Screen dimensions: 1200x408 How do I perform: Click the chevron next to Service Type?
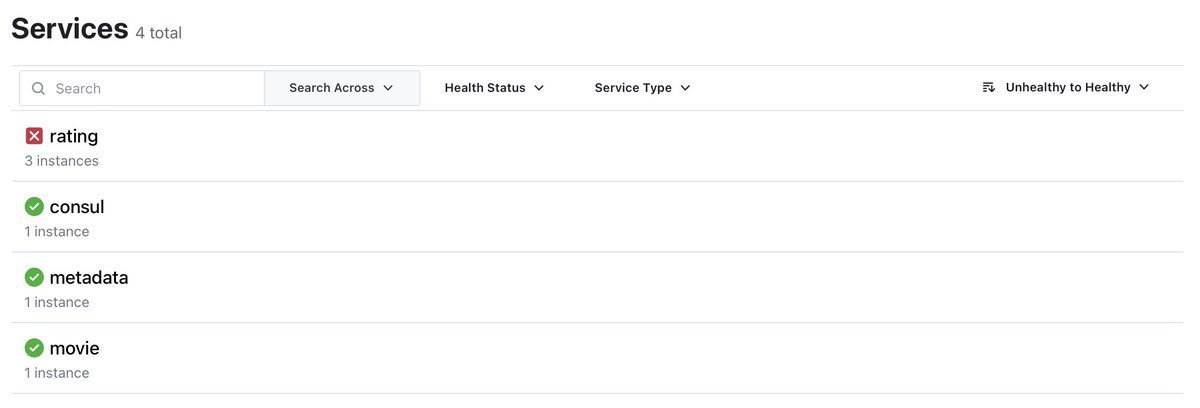coord(685,88)
